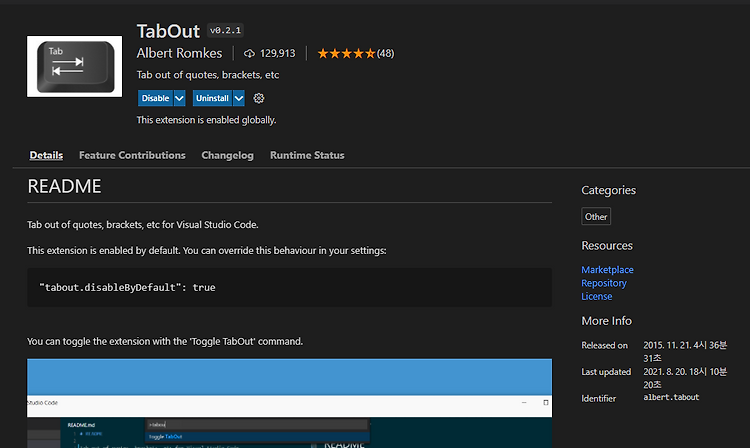Click the tabout.disableByDefault code block

point(289,287)
